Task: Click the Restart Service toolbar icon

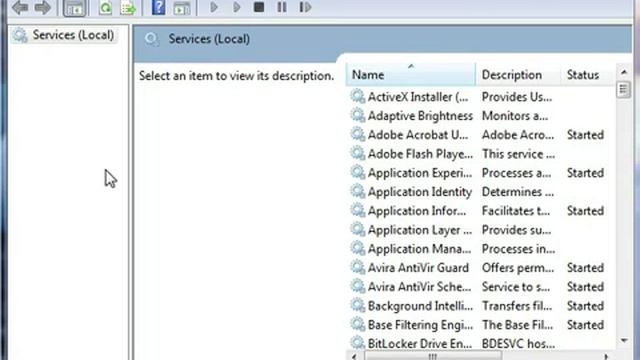Action: (x=305, y=7)
